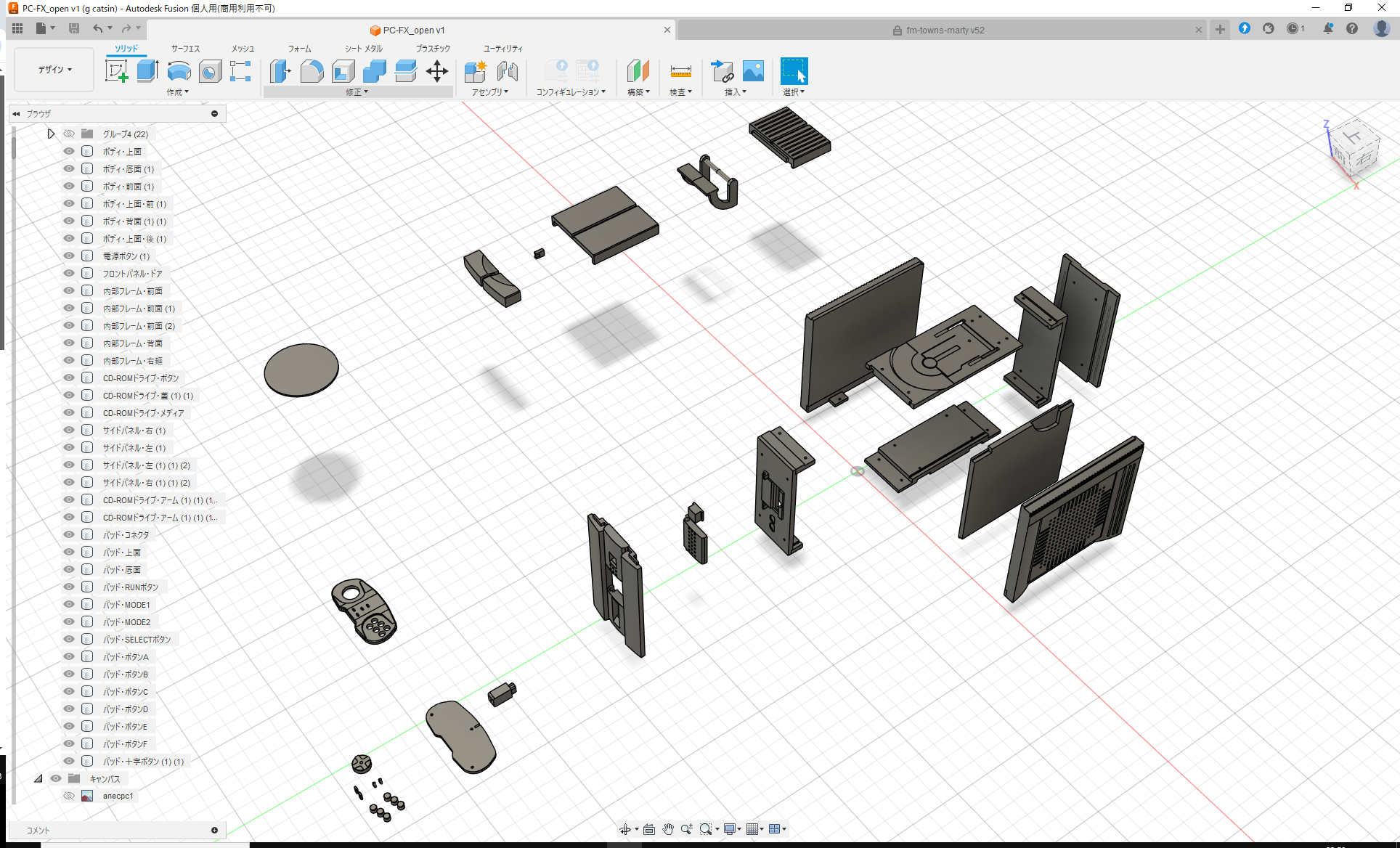Hide the パッド・RUNボタン body
The width and height of the screenshot is (1400, 848).
(x=68, y=587)
